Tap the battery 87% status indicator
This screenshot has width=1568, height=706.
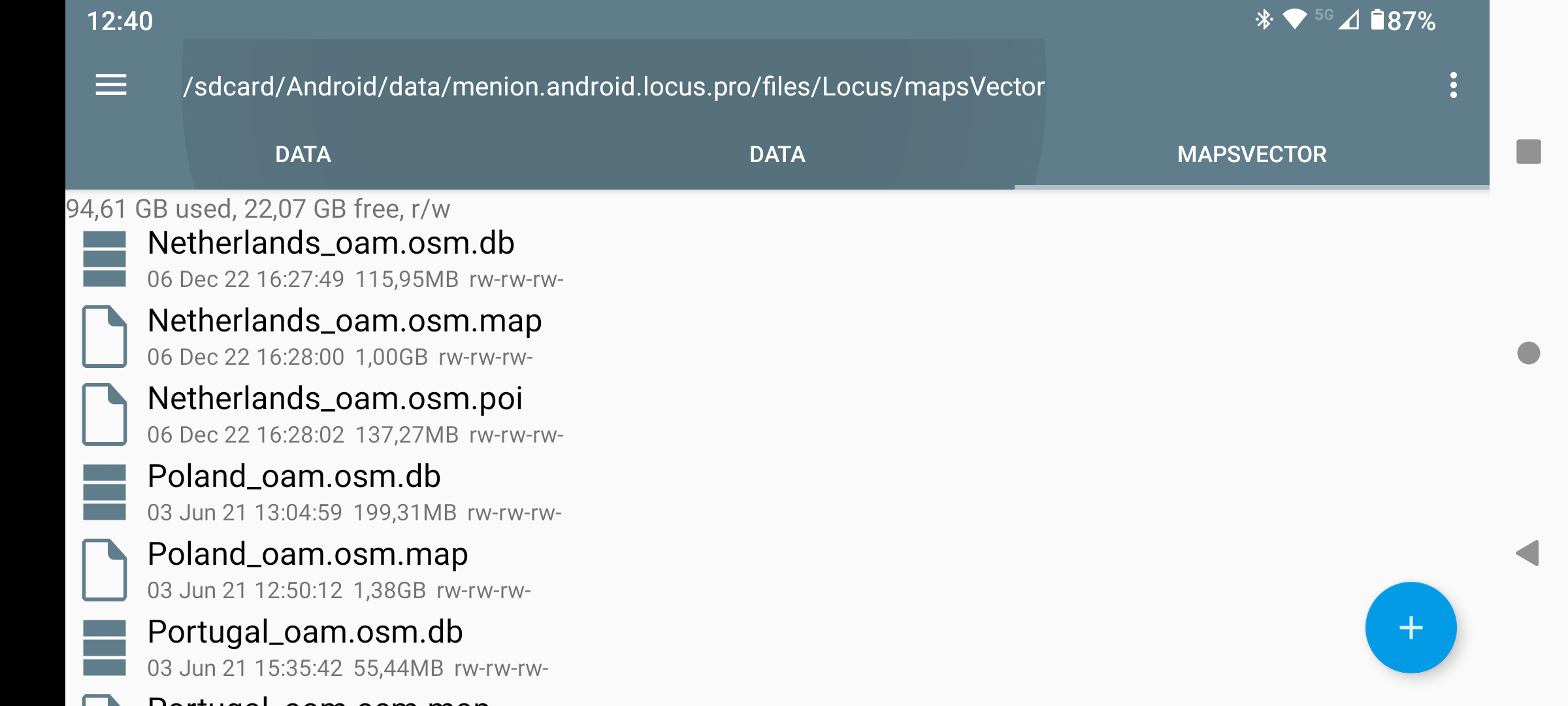(1403, 21)
